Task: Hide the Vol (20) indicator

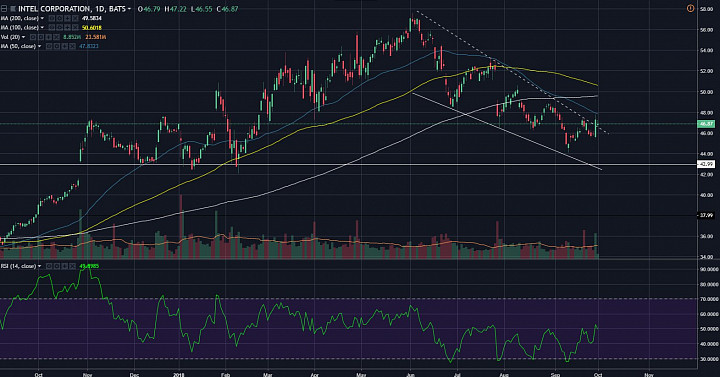Action: [33, 37]
